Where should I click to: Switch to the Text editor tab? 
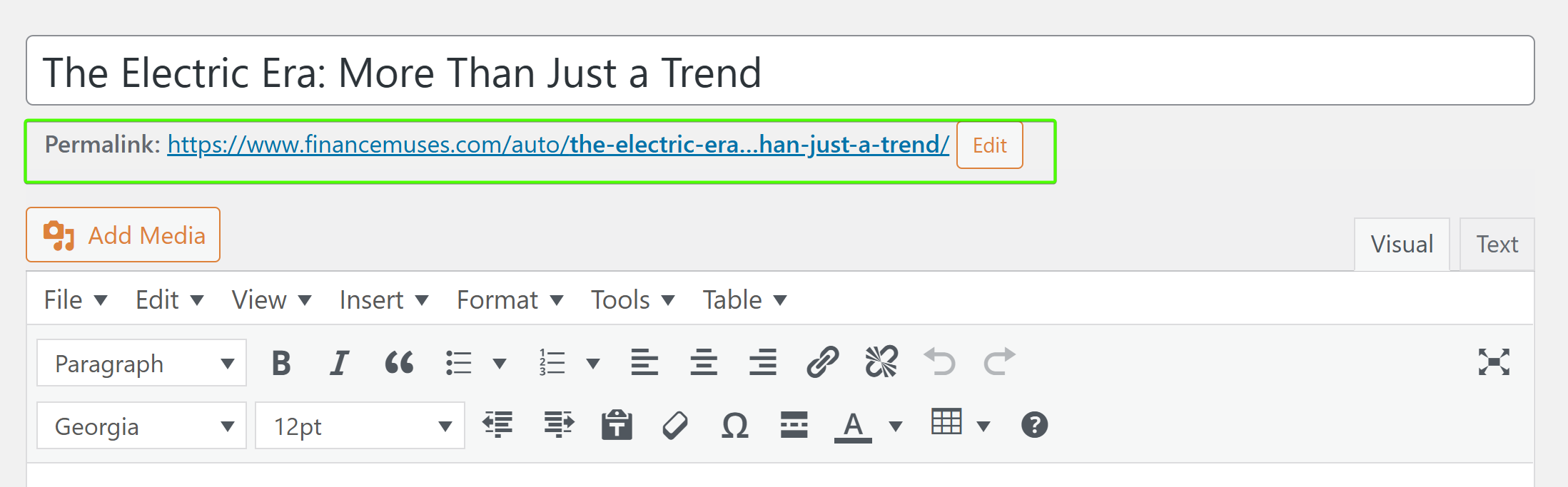pos(1497,245)
